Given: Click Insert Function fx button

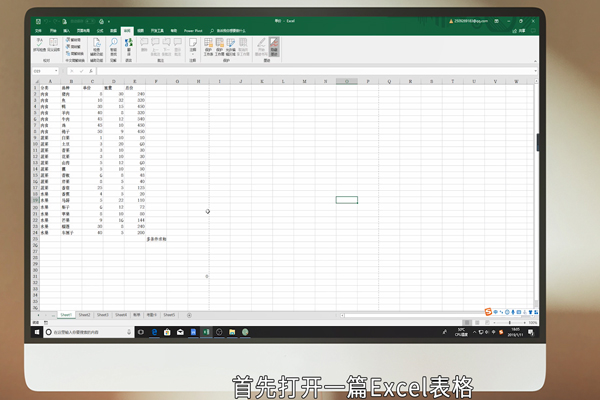Looking at the screenshot, I should click(x=91, y=71).
